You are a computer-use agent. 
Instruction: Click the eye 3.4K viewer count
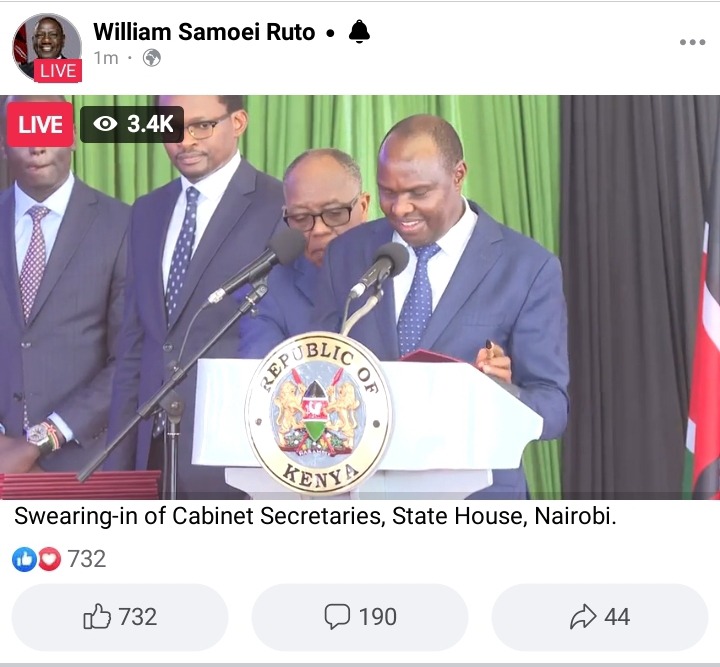(132, 124)
